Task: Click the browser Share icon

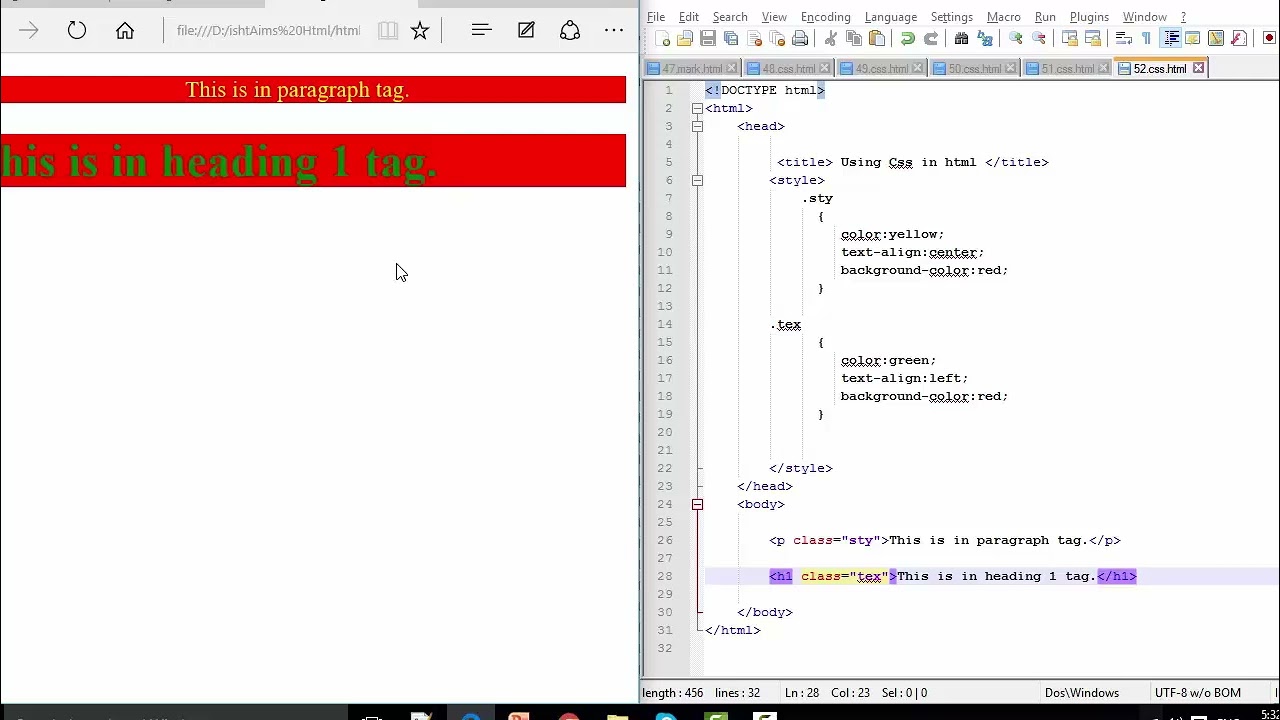Action: tap(570, 31)
